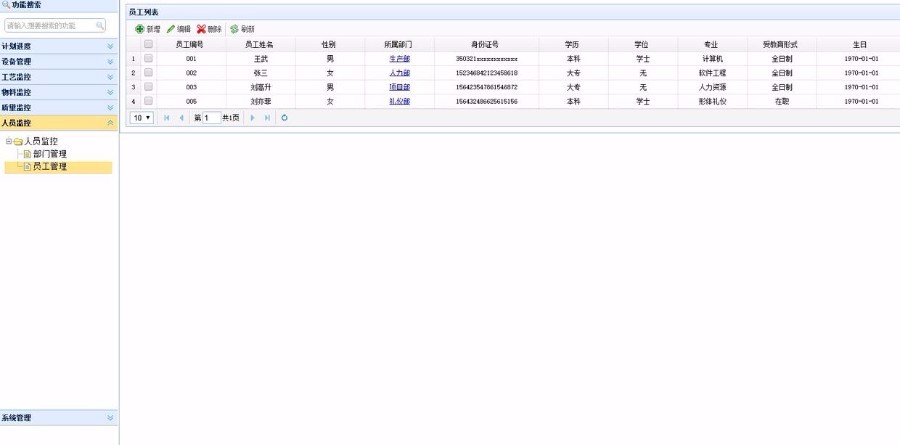
Task: Click the 在职 education form cell
Action: click(782, 101)
